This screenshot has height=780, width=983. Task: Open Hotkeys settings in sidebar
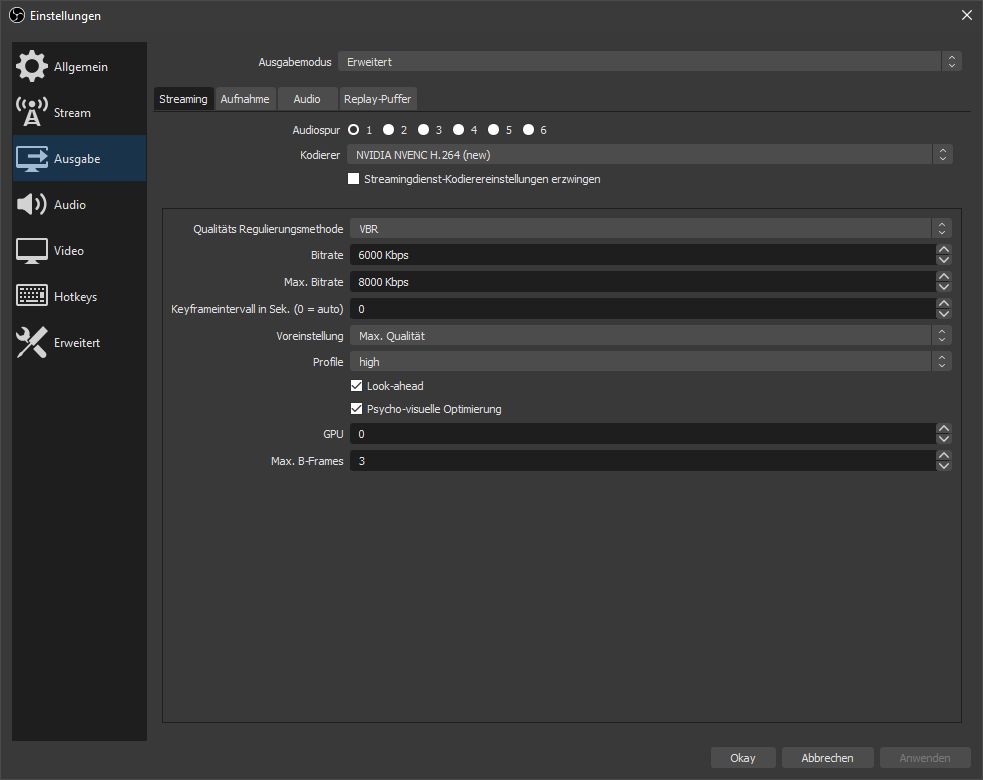point(80,297)
